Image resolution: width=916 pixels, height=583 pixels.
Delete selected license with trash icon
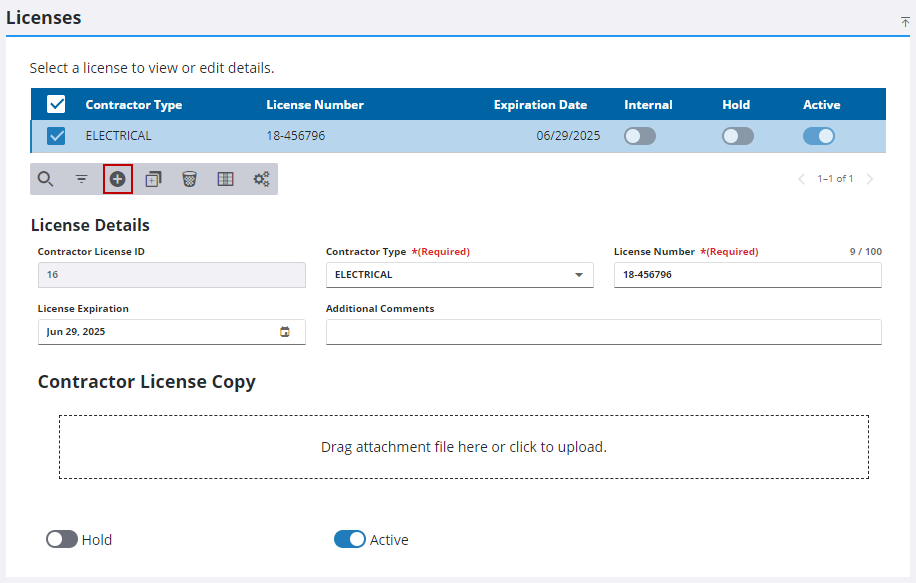click(x=189, y=179)
